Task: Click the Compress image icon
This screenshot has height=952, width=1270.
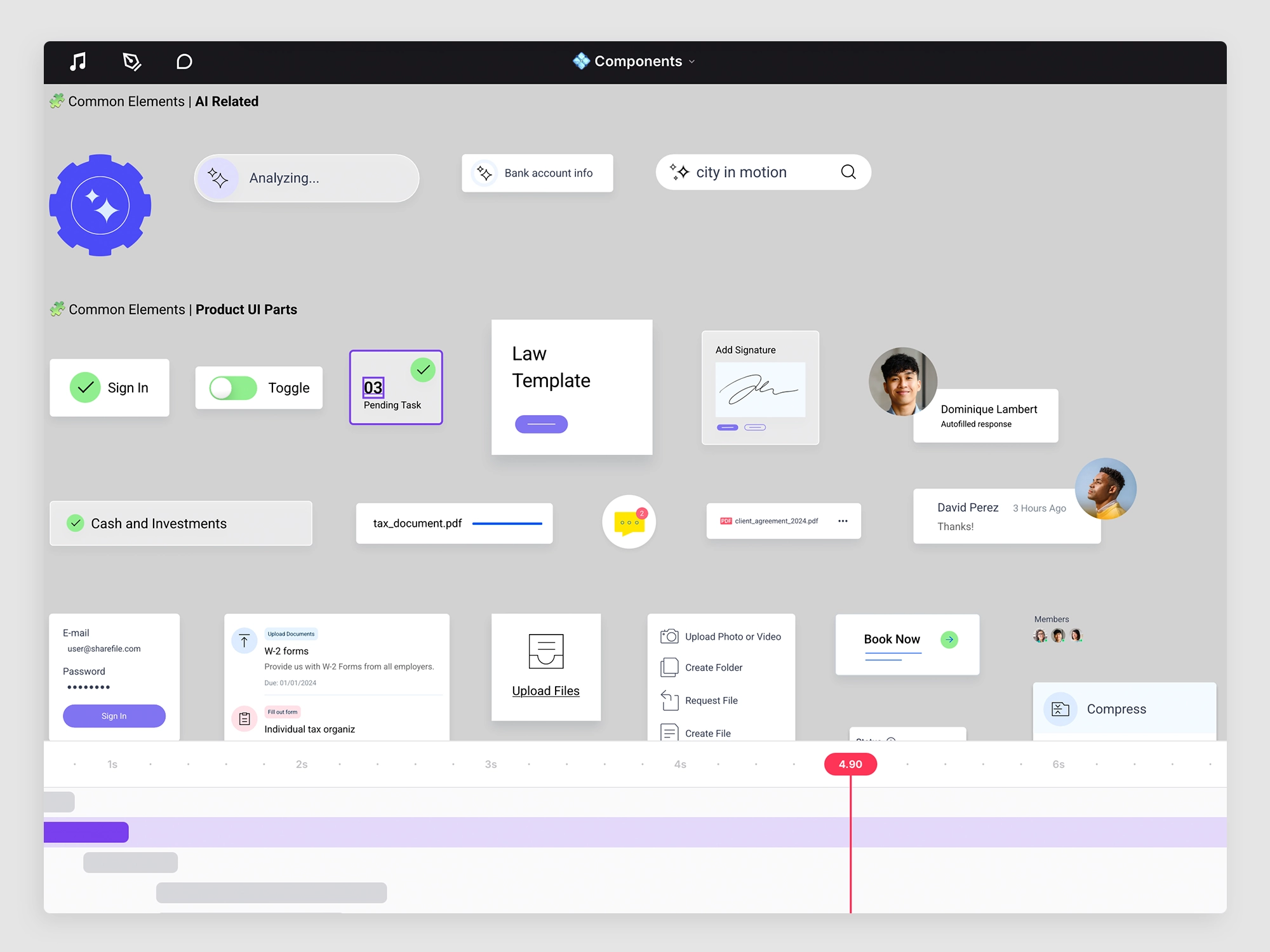Action: (x=1060, y=709)
